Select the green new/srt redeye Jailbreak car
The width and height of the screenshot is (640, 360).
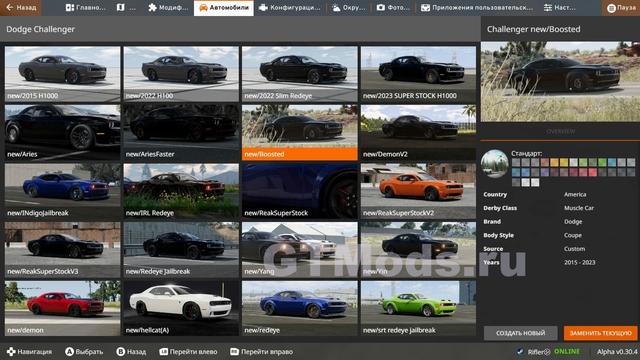pos(418,308)
